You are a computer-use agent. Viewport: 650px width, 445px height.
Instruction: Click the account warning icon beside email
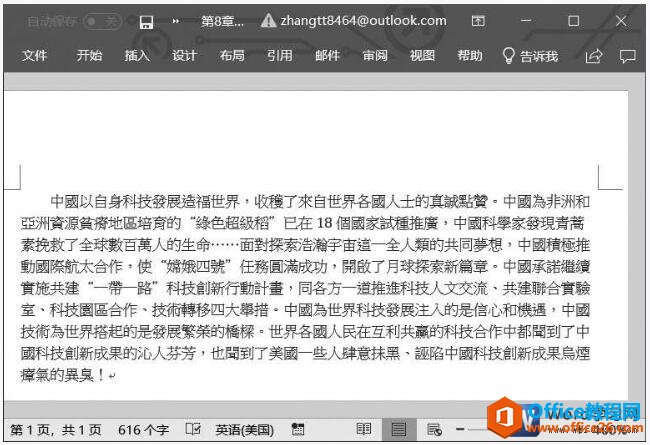pos(267,20)
